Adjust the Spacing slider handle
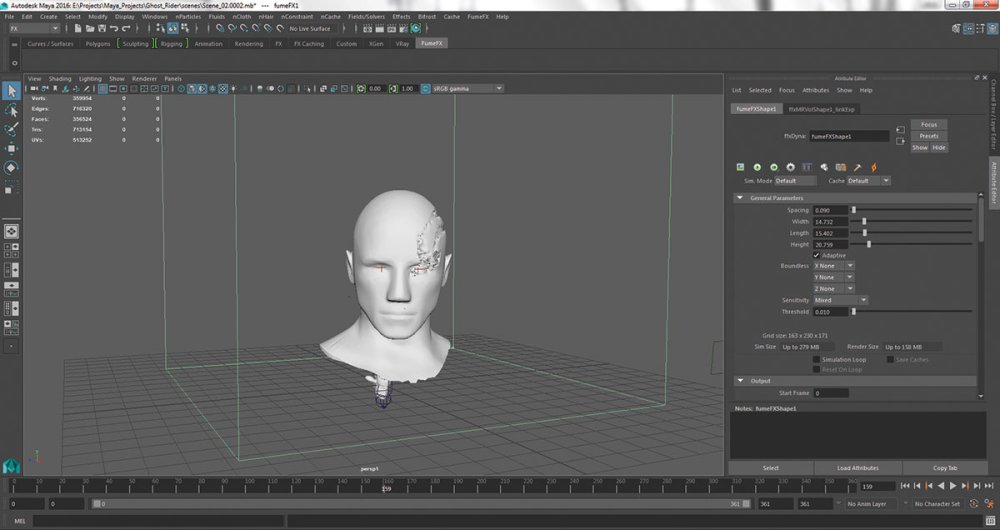Image resolution: width=1000 pixels, height=530 pixels. (853, 210)
